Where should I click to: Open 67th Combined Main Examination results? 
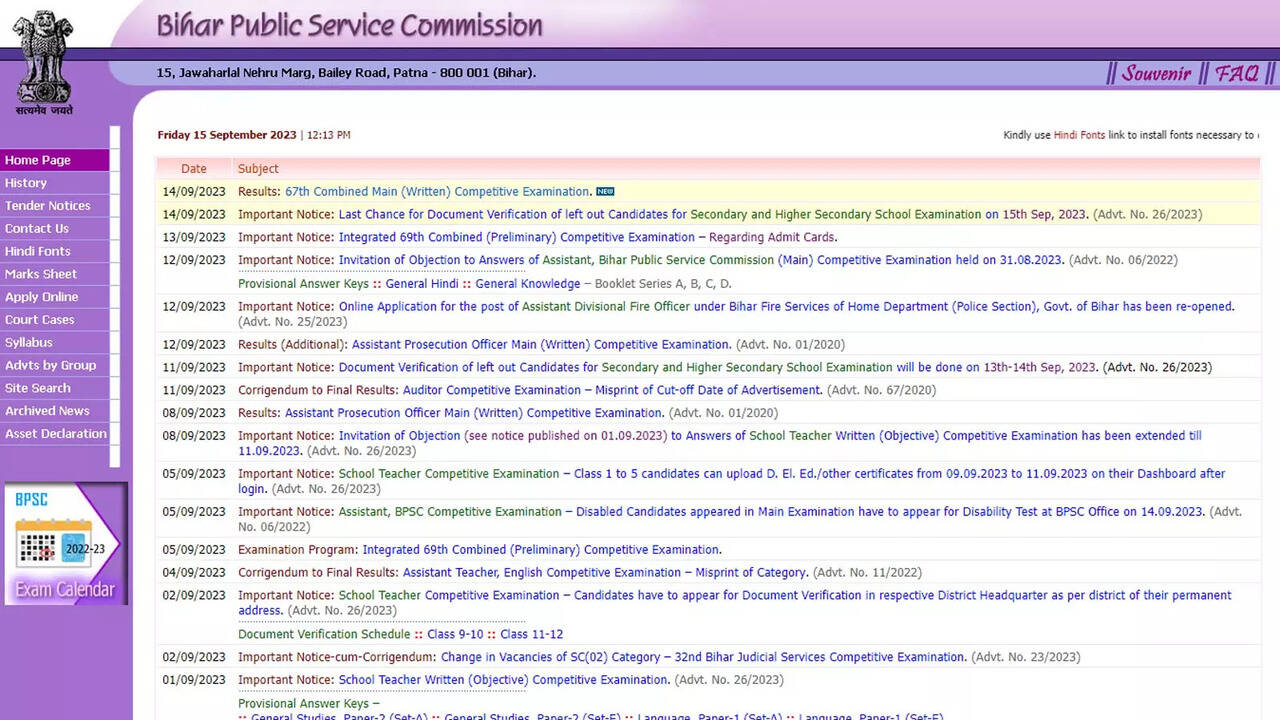pyautogui.click(x=437, y=191)
